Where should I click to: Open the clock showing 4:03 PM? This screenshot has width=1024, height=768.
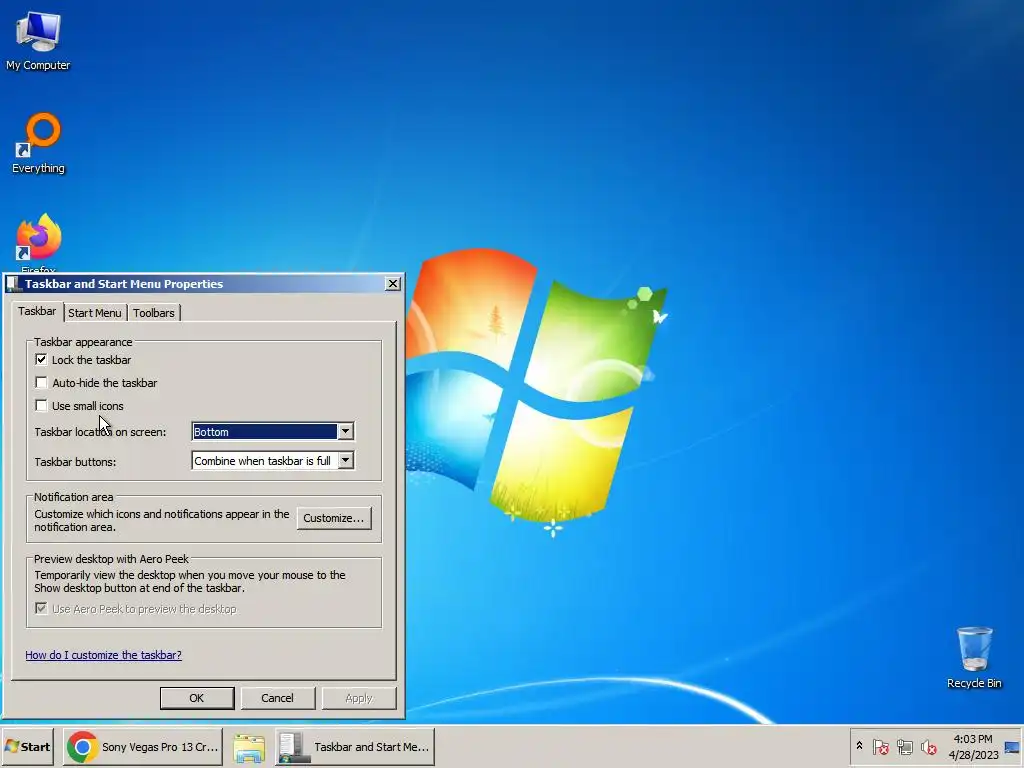973,746
